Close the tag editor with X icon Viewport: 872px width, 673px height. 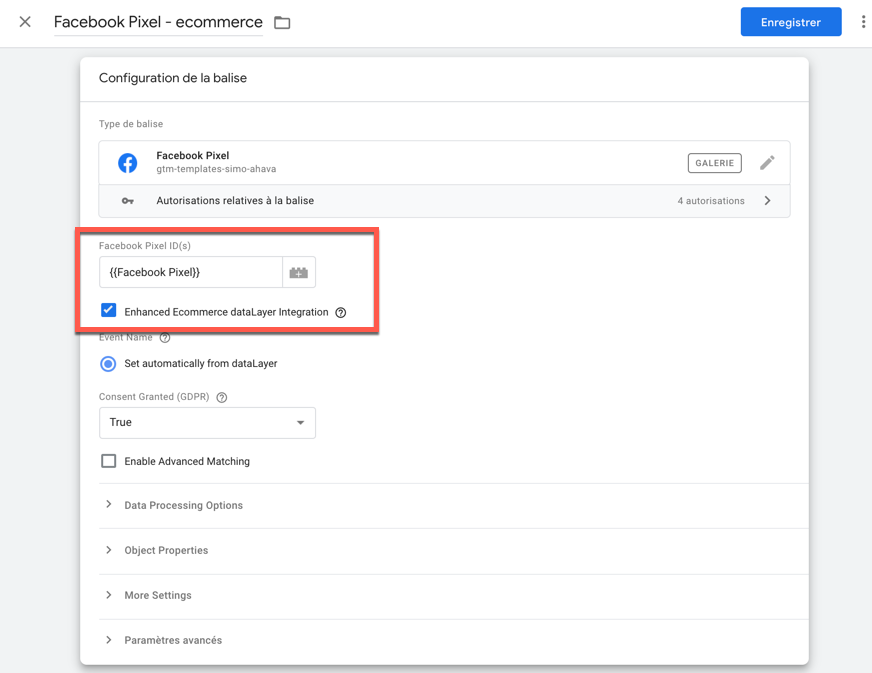click(25, 22)
